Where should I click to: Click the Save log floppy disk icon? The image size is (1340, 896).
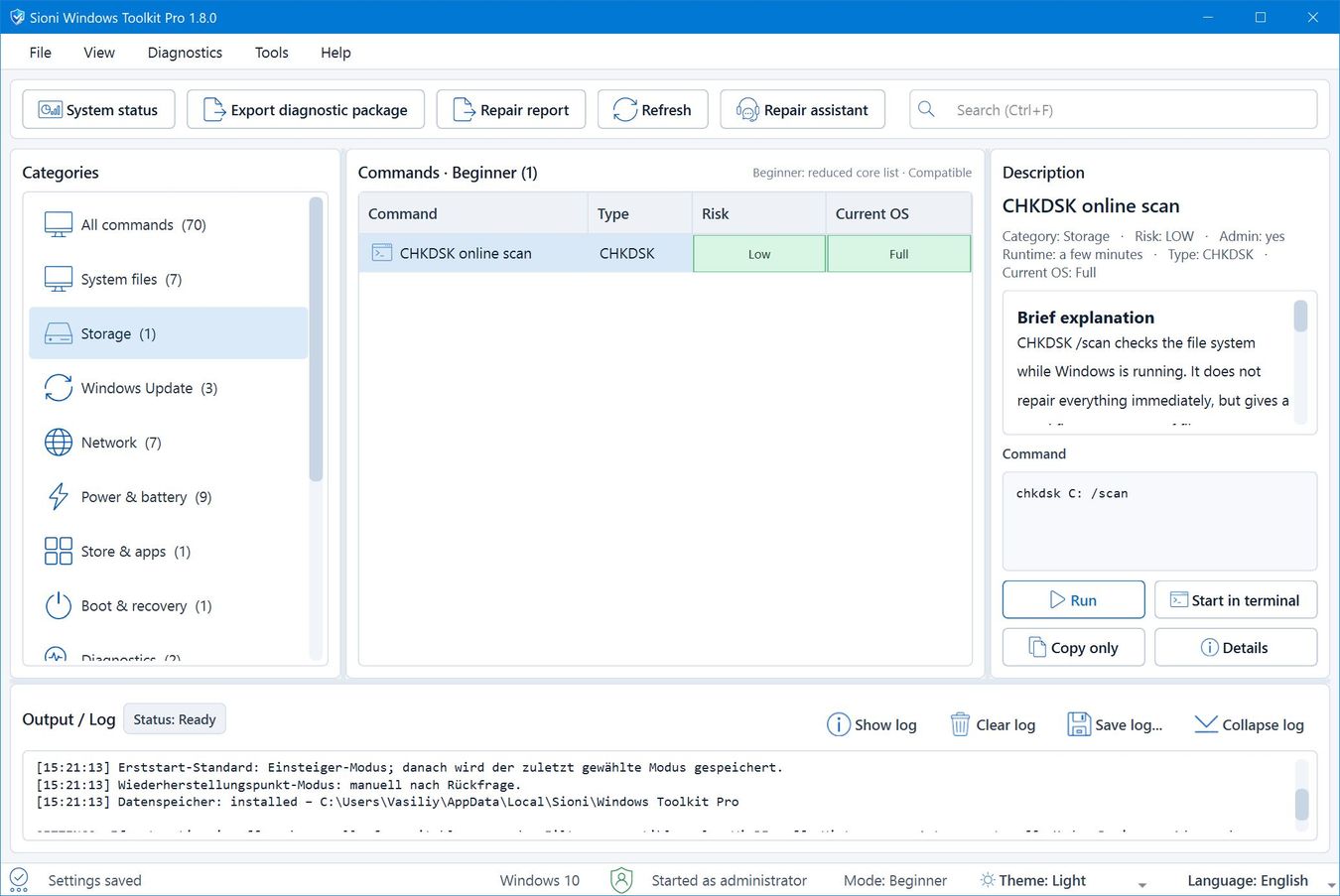(x=1079, y=724)
